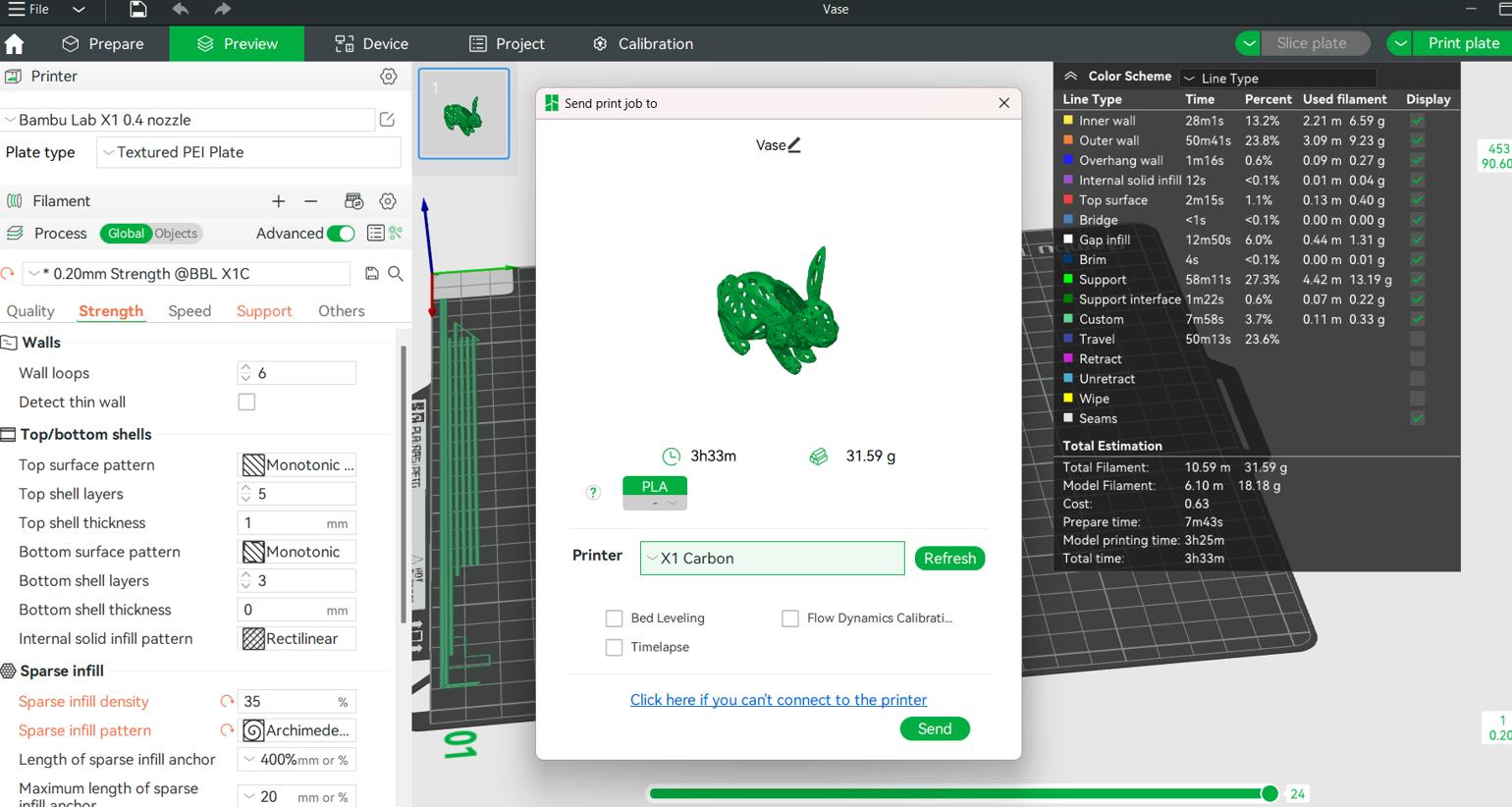This screenshot has height=807, width=1512.
Task: Check the Detect thin wall checkbox
Action: (x=246, y=403)
